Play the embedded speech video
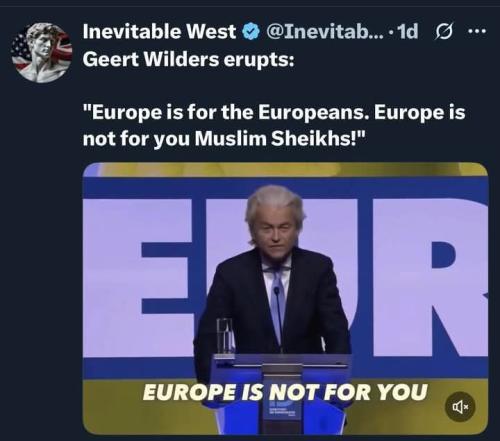The height and width of the screenshot is (441, 500). (285, 298)
